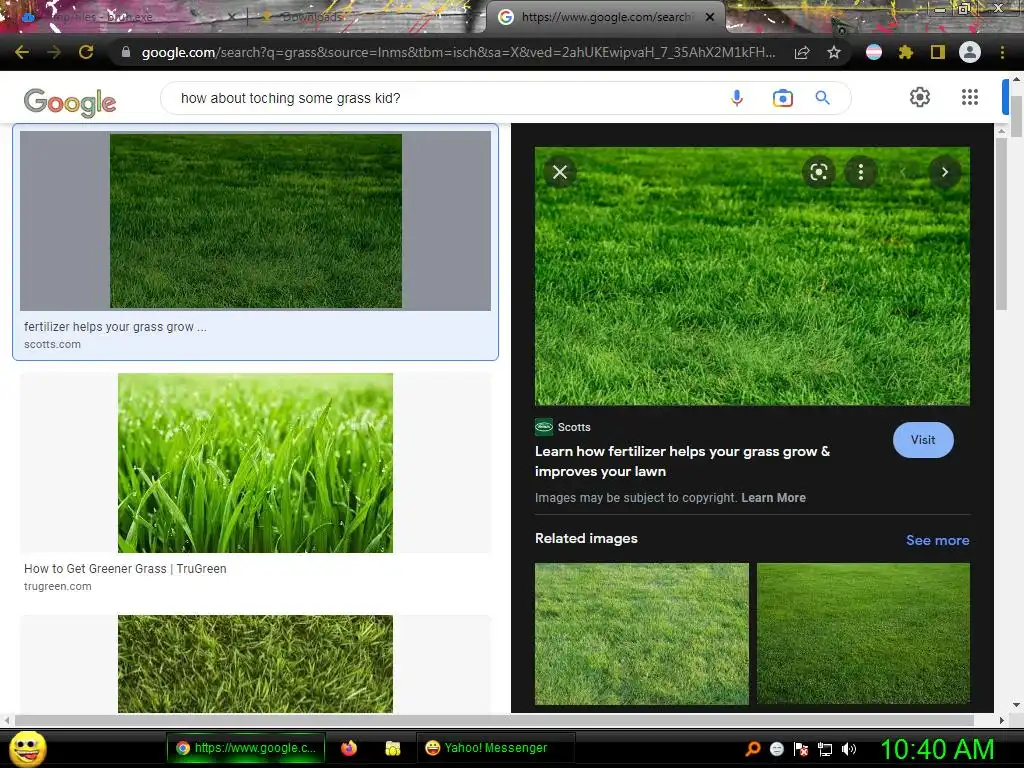Click the tray search magnifier icon

click(x=753, y=748)
